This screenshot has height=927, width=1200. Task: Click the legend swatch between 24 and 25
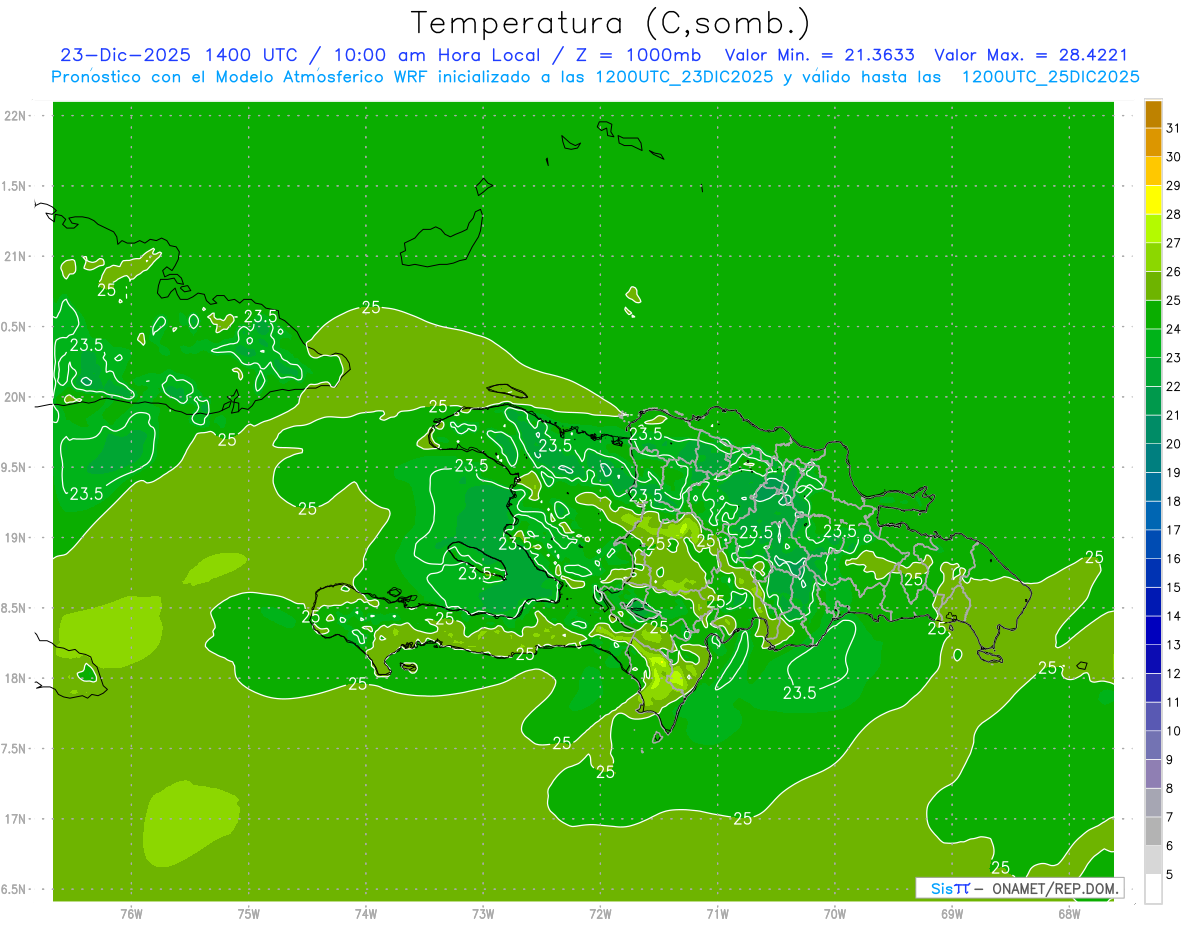pos(1153,315)
